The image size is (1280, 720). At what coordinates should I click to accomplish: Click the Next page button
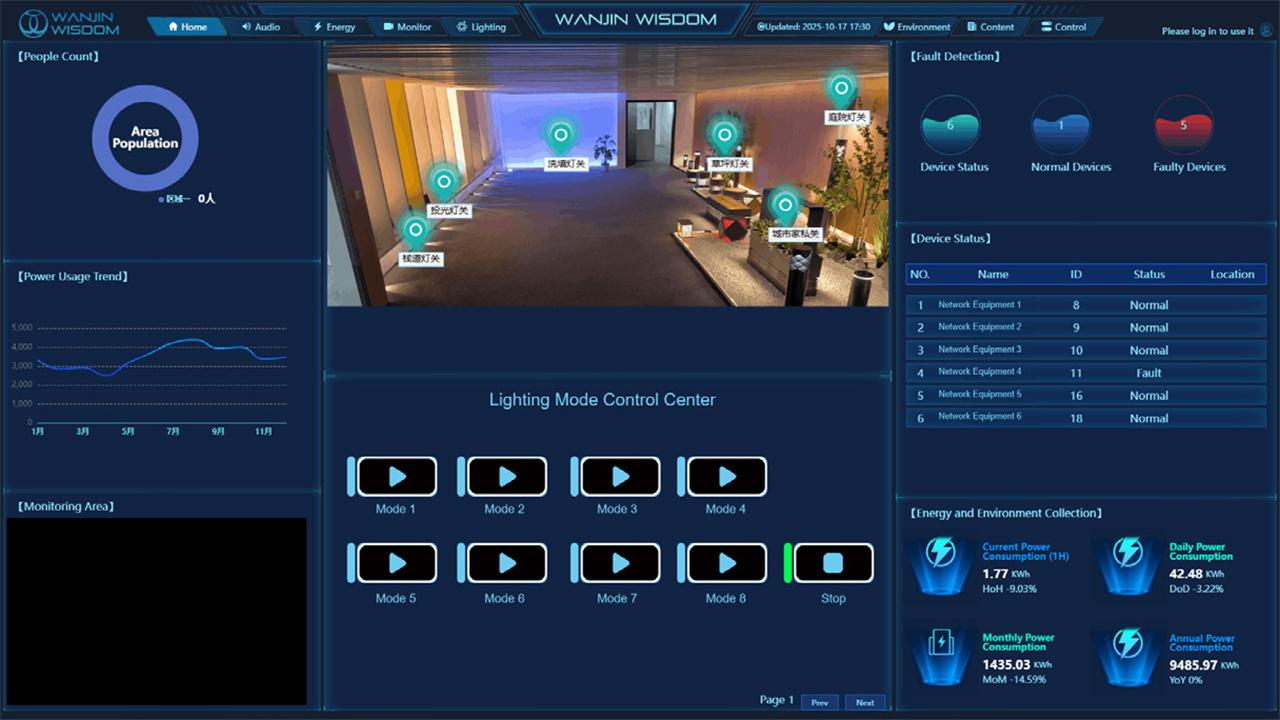pos(865,702)
